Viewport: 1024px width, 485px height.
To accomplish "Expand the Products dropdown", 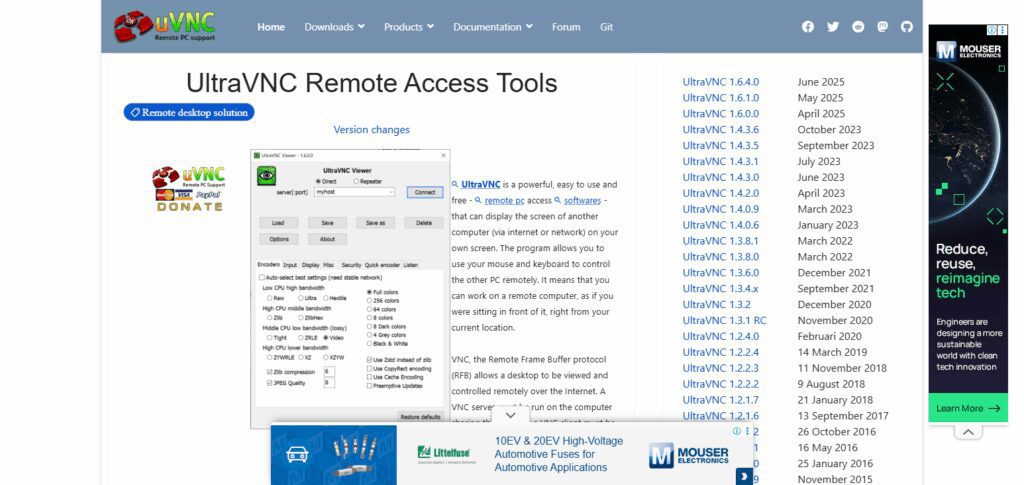I will click(409, 27).
